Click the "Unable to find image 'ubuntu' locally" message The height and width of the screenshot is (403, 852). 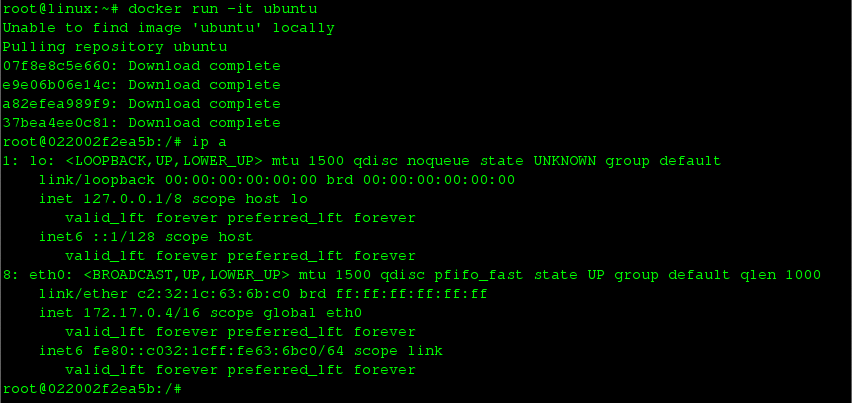tap(168, 28)
